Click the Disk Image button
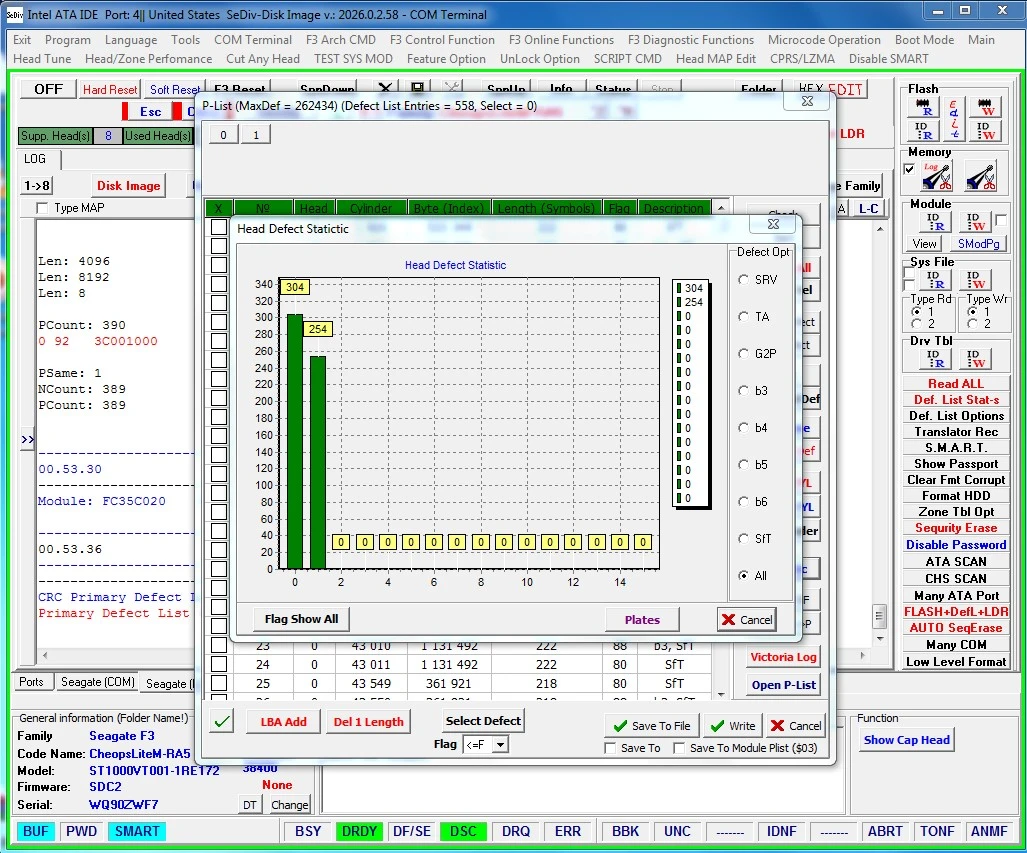The image size is (1027, 853). (x=128, y=186)
